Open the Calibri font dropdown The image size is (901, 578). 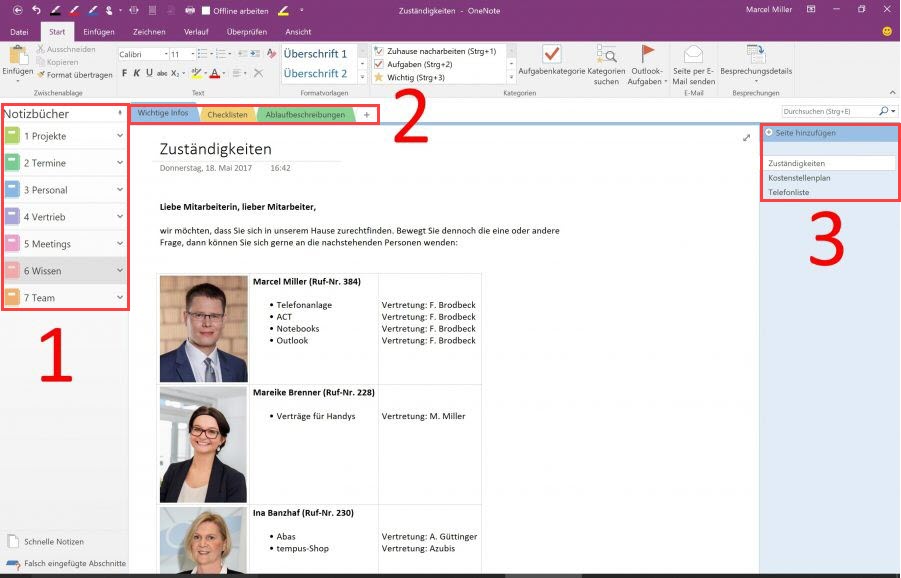(166, 54)
